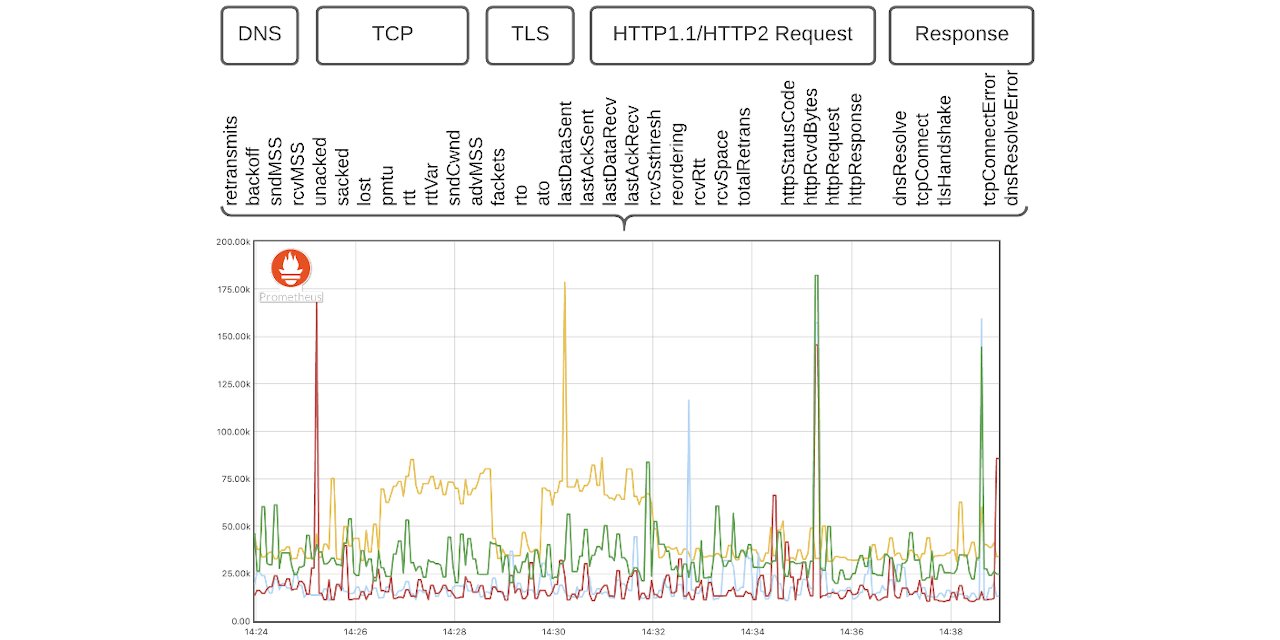Screen dimensions: 1280x640
Task: Click the dnsResolve metric label
Action: point(900,159)
